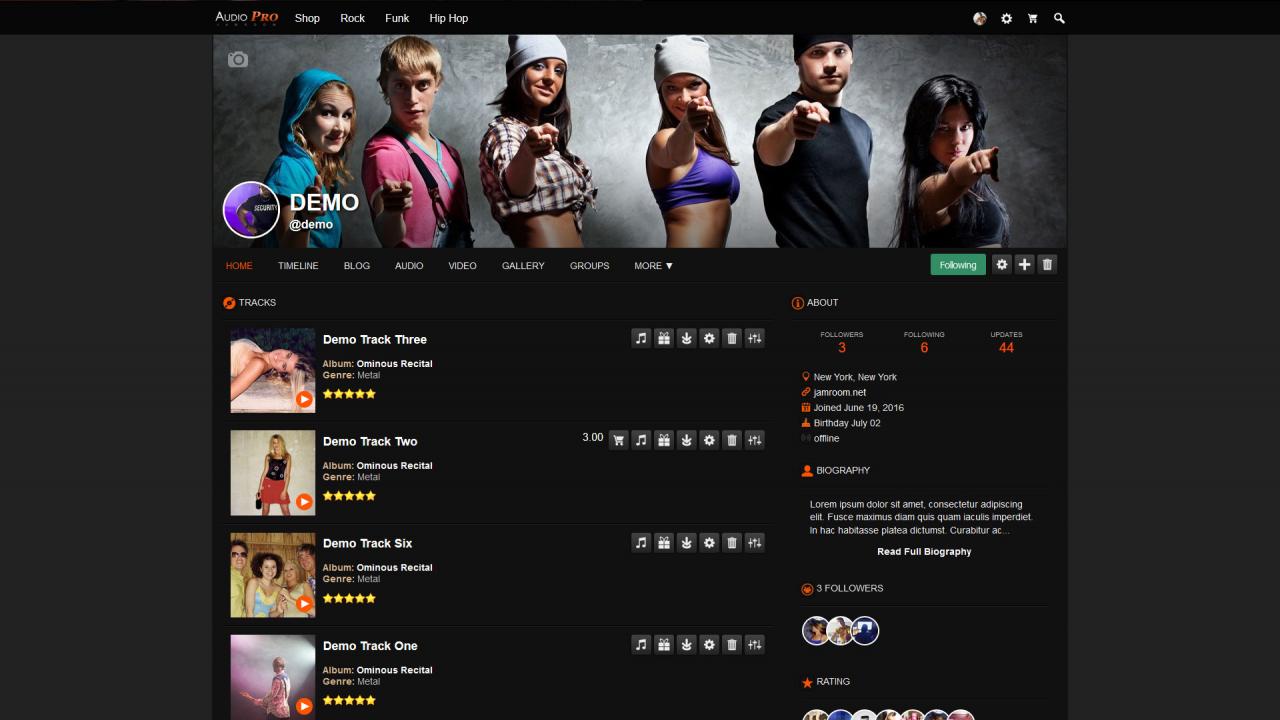Open the AUDIO tab
Screen dimensions: 1280x720
[409, 266]
